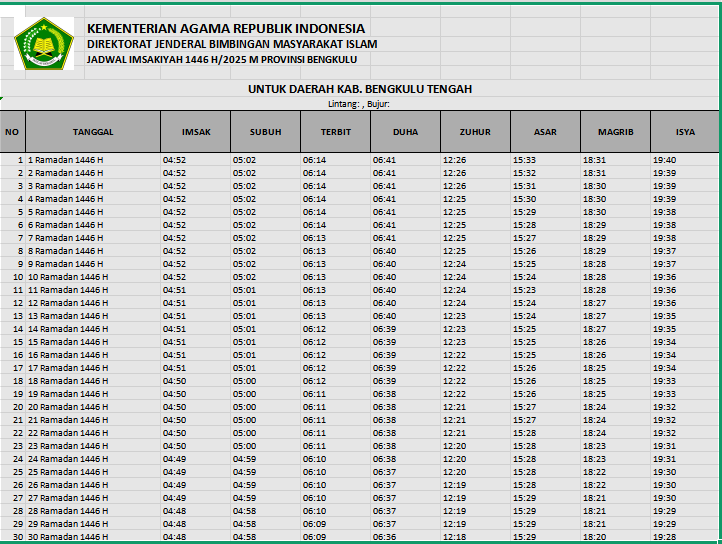The width and height of the screenshot is (722, 544).
Task: Select the IMSAK column header
Action: tap(195, 131)
